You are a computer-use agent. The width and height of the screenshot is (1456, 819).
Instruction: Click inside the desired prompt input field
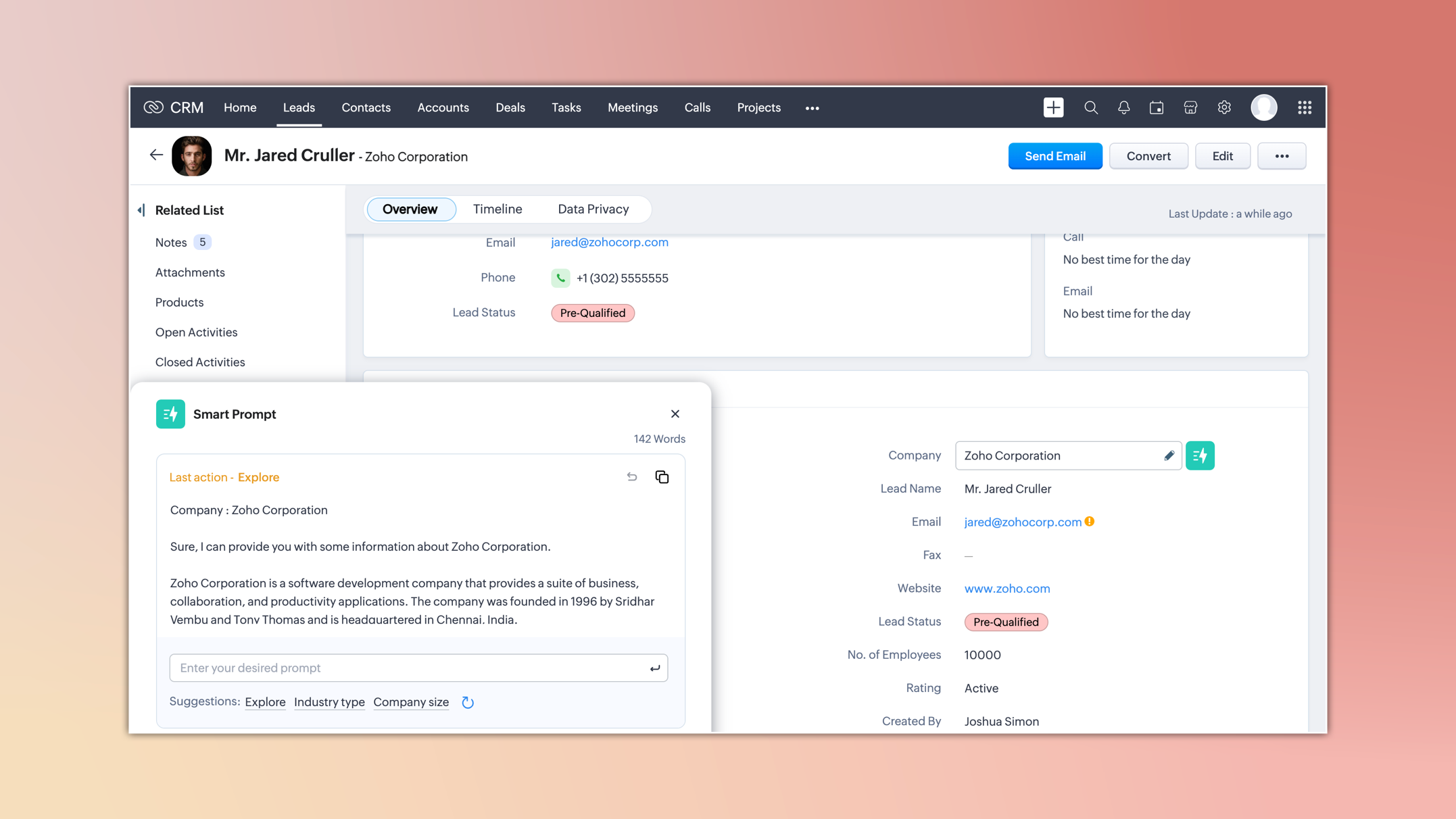pos(406,668)
